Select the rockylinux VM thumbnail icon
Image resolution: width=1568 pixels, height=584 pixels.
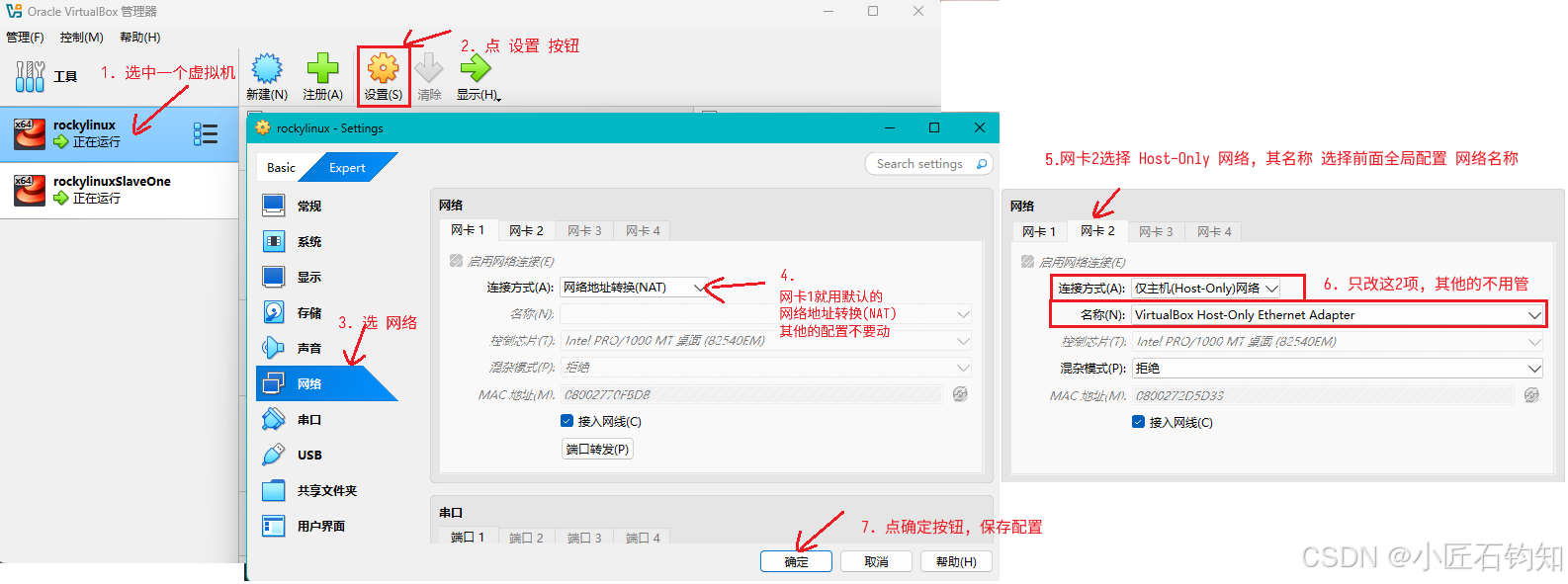click(30, 133)
